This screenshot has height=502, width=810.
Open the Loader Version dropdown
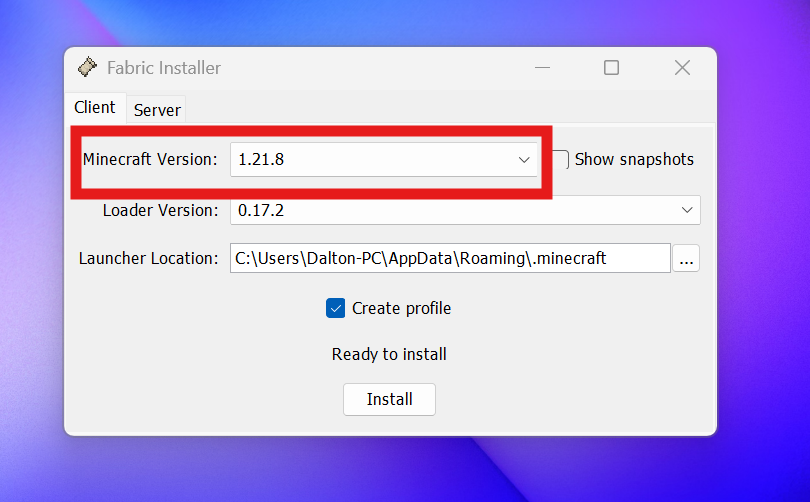point(465,210)
